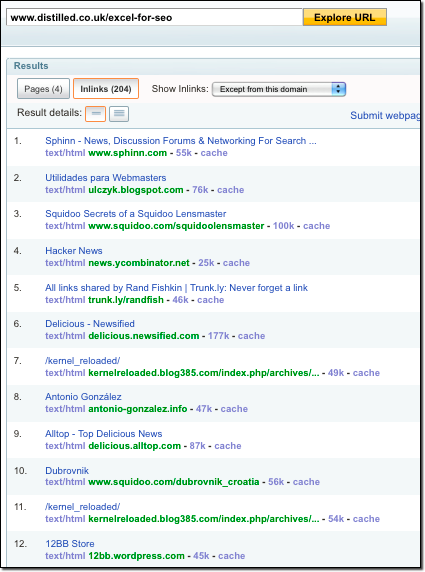The height and width of the screenshot is (572, 425).
Task: Open cache for www.sphinn.com
Action: point(214,153)
